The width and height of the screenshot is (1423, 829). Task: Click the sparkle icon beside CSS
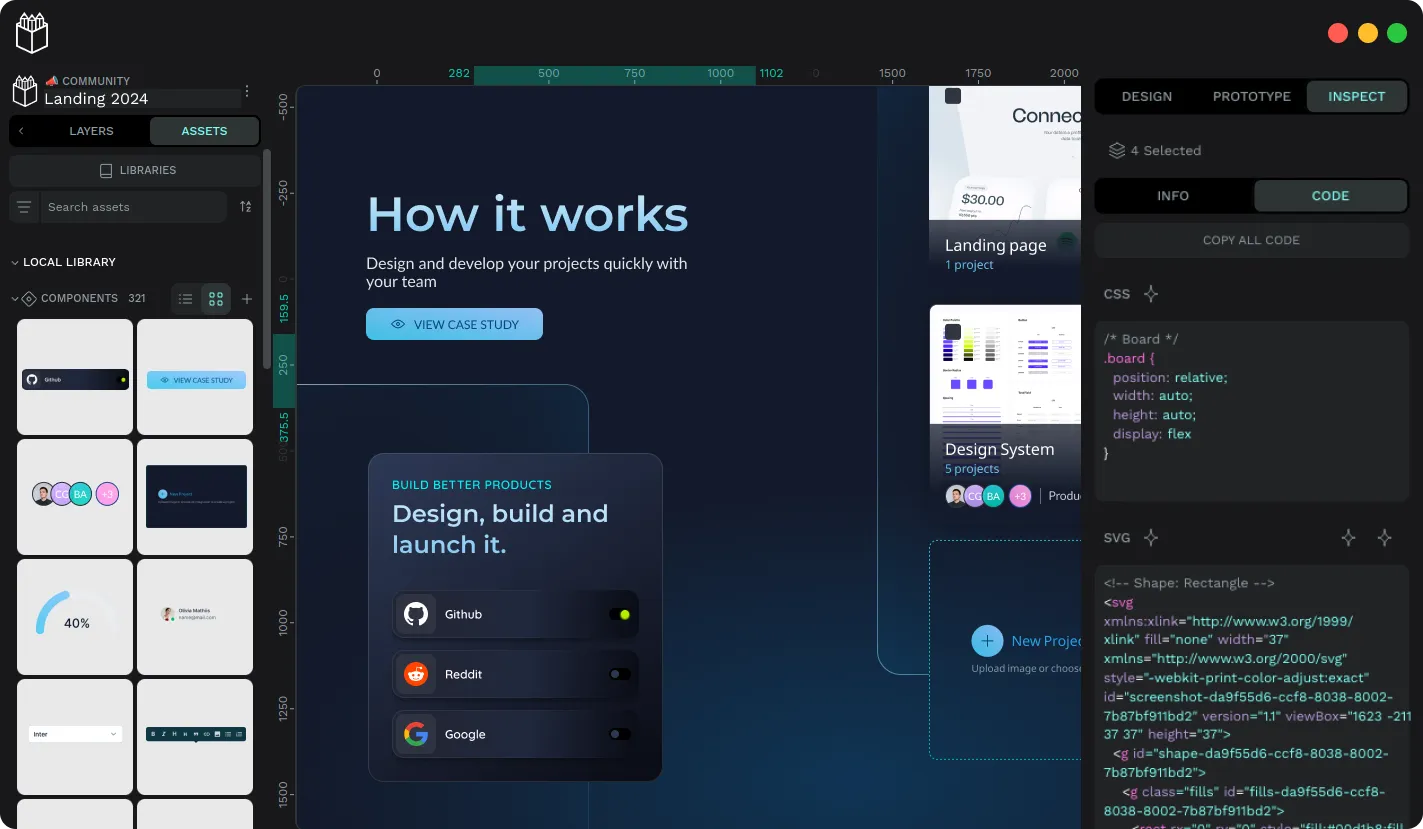click(x=1151, y=294)
